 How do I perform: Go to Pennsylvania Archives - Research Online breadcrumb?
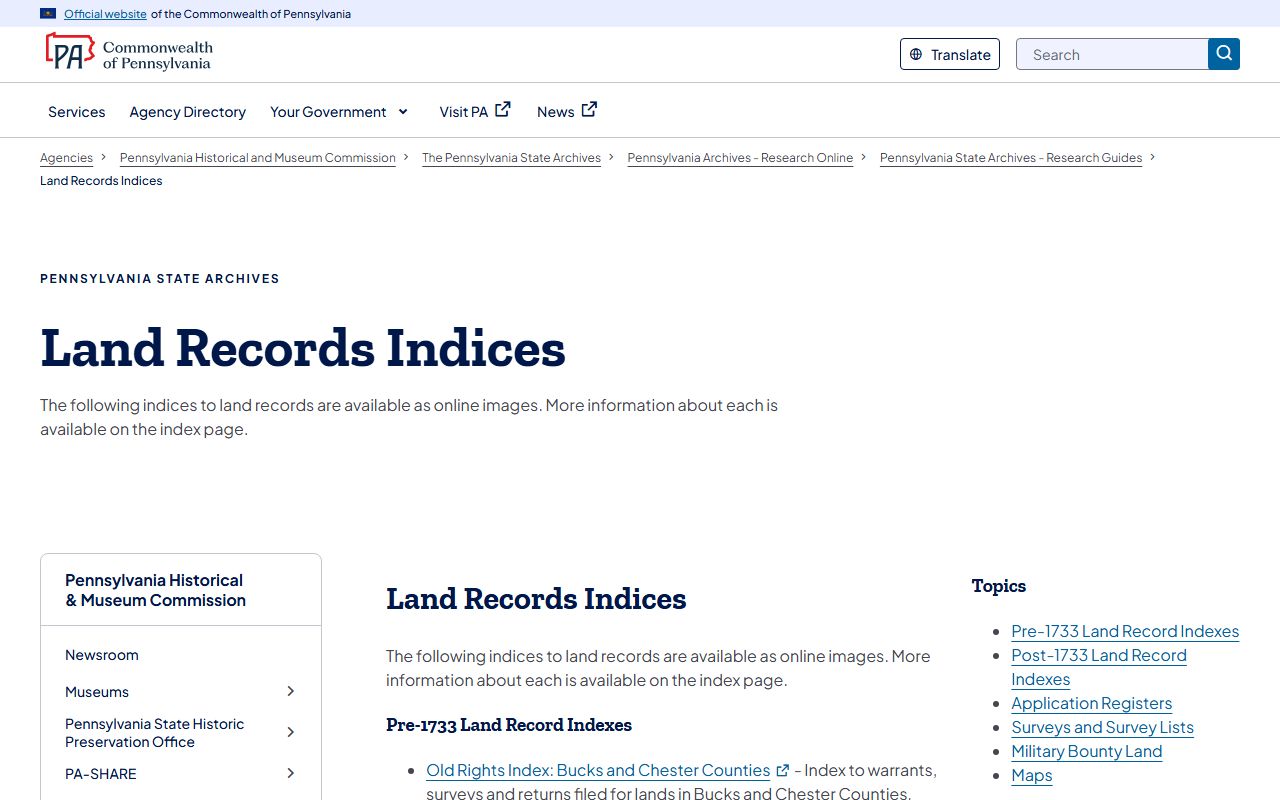740,158
